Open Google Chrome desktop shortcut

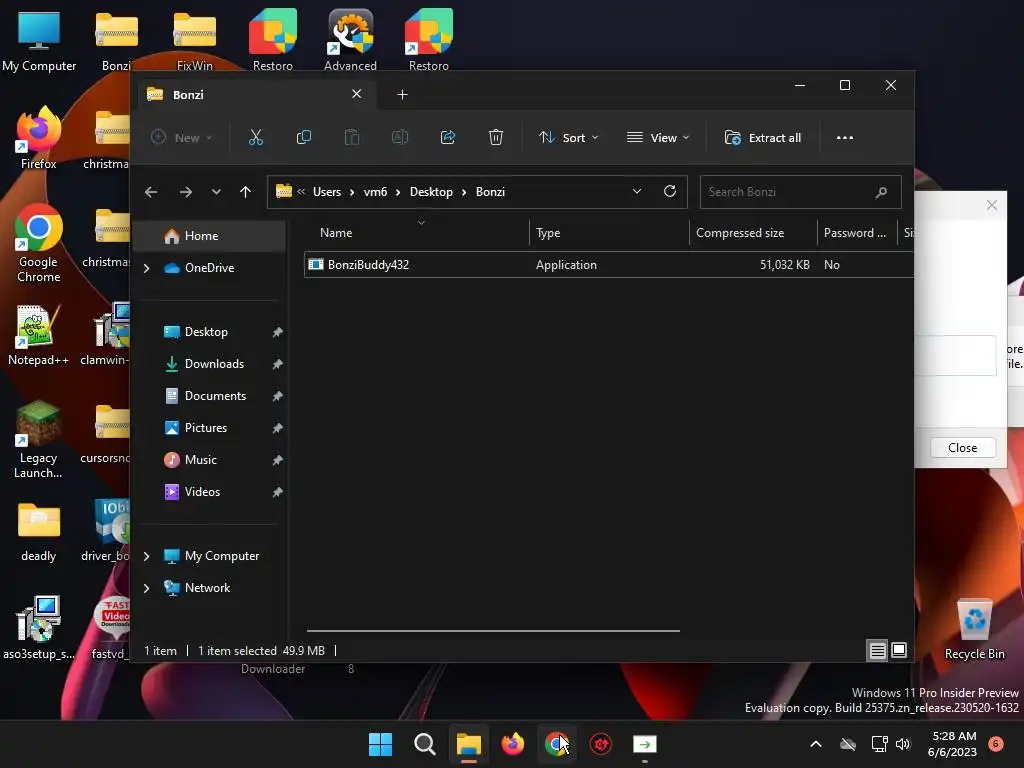(x=39, y=243)
